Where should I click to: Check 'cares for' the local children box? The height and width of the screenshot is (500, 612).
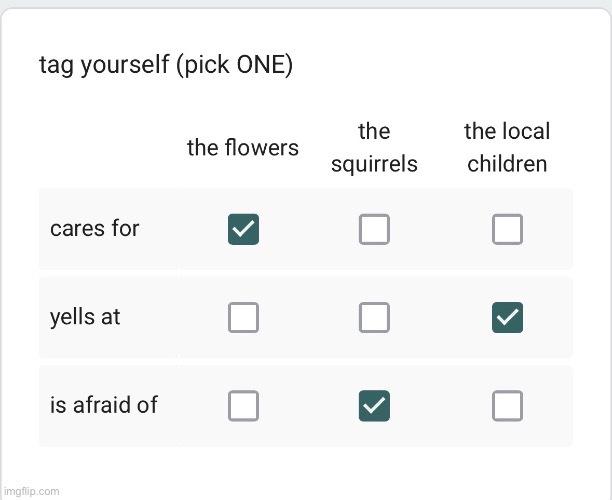pyautogui.click(x=507, y=229)
